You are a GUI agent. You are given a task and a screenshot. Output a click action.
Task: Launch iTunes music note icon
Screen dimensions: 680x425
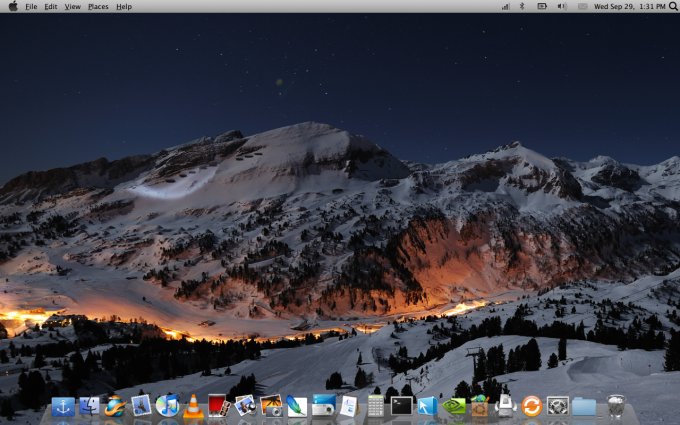point(167,406)
